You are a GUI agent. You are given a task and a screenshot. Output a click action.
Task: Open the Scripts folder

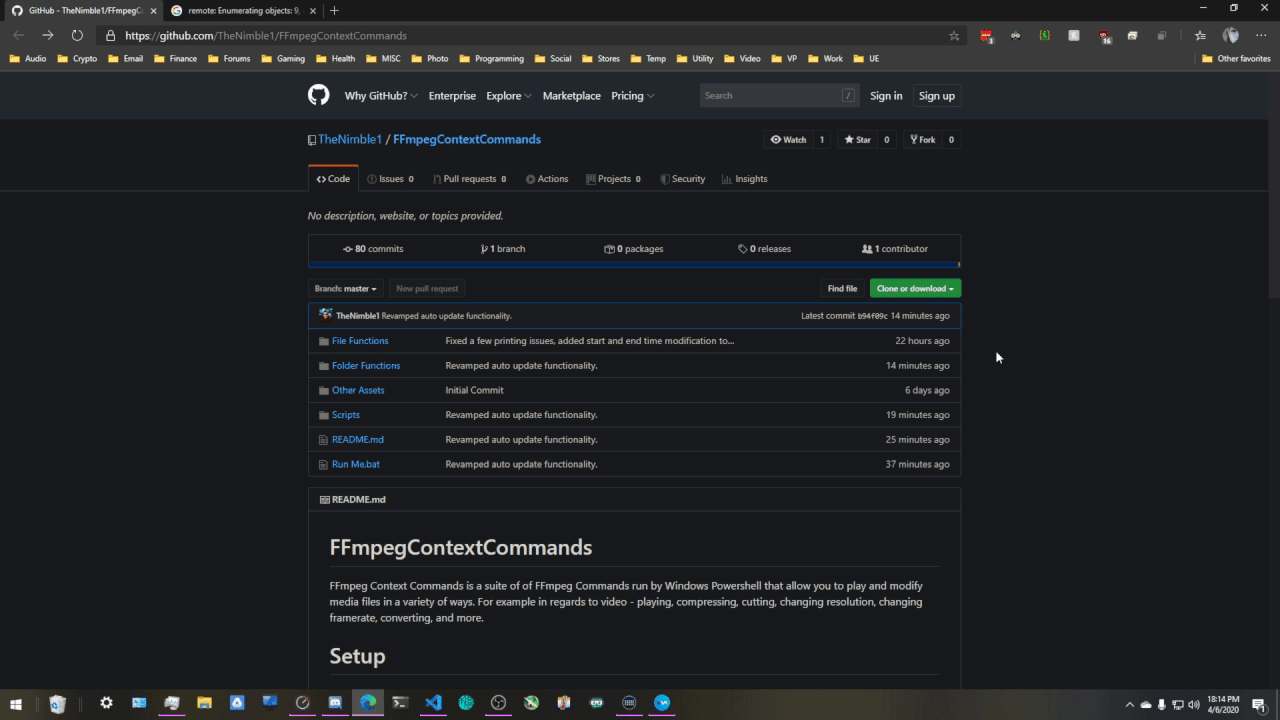[346, 415]
